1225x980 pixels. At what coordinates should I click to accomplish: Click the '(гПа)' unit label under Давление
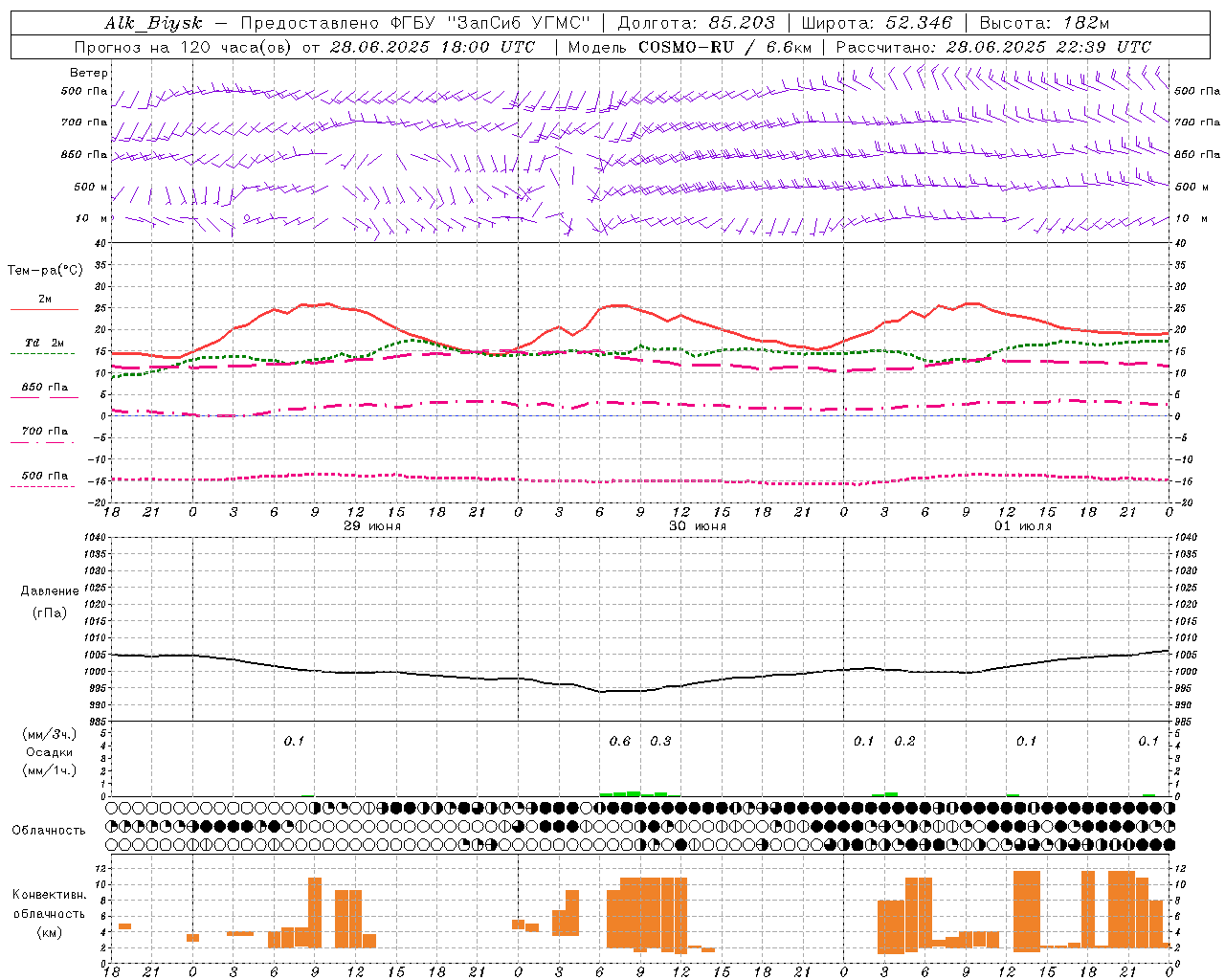50,612
